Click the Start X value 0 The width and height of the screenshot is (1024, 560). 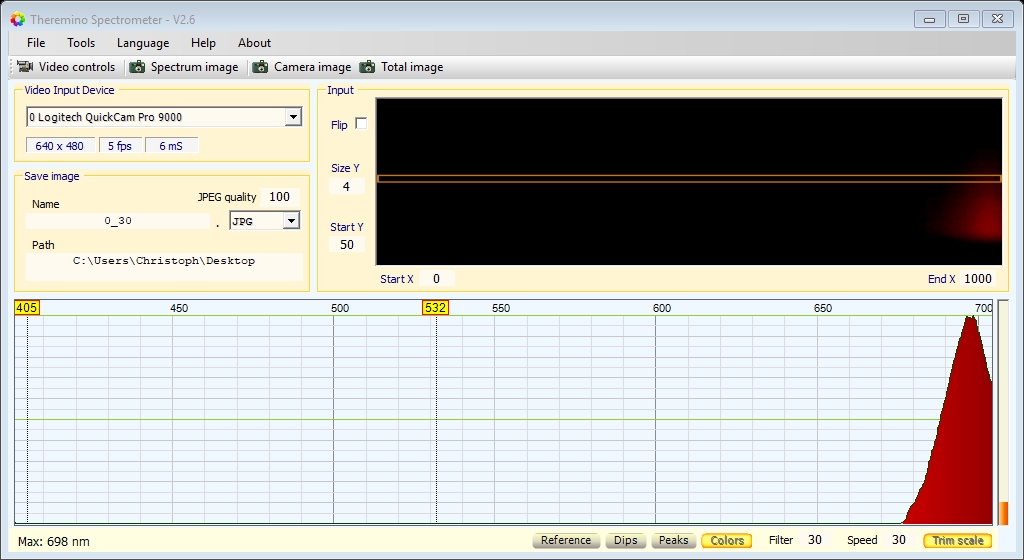point(436,279)
